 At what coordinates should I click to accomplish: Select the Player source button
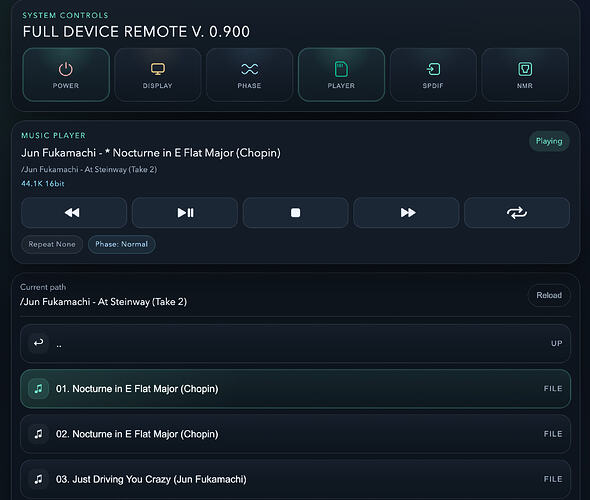click(341, 75)
